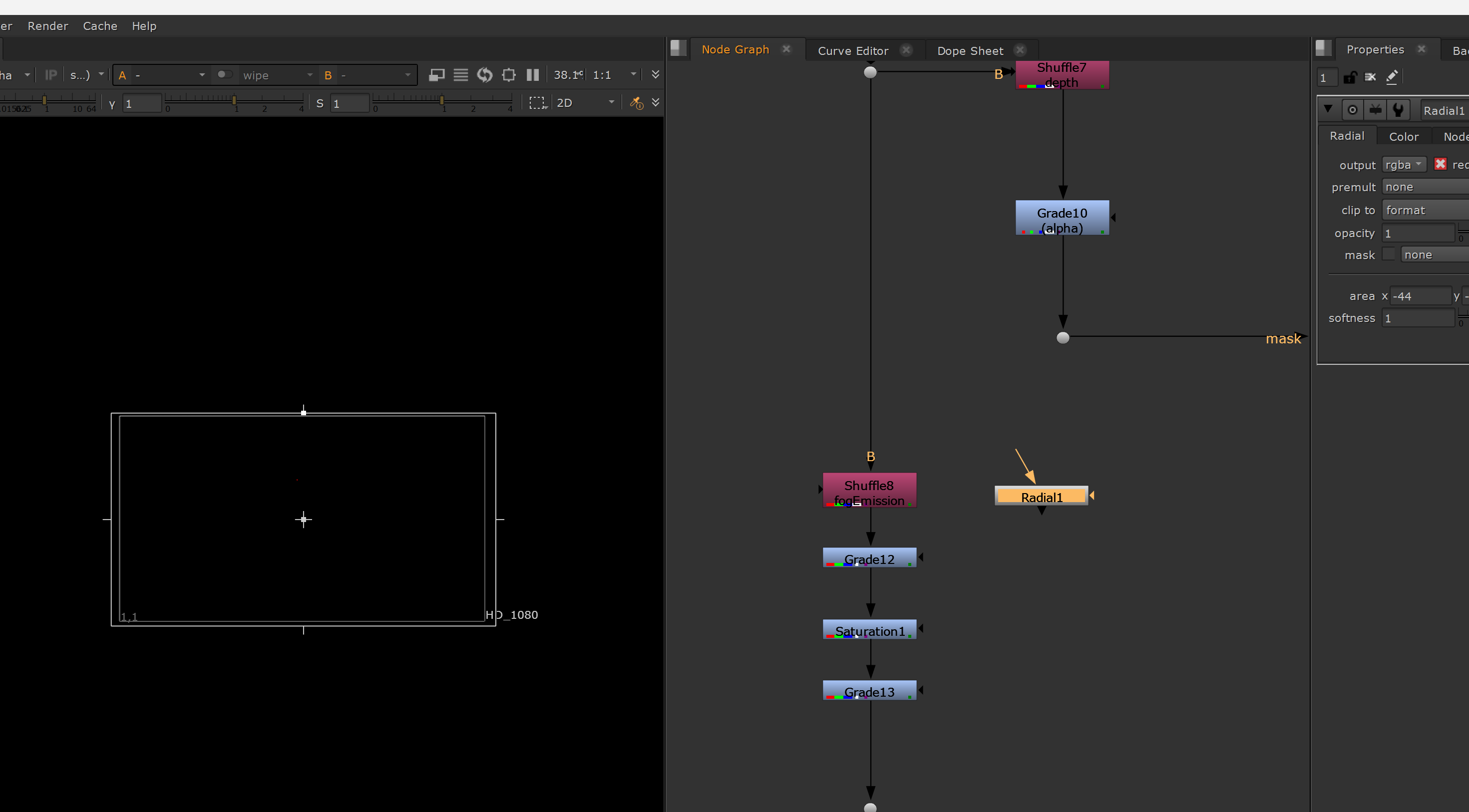Enable the mask checkbox in Radial1

(1389, 254)
